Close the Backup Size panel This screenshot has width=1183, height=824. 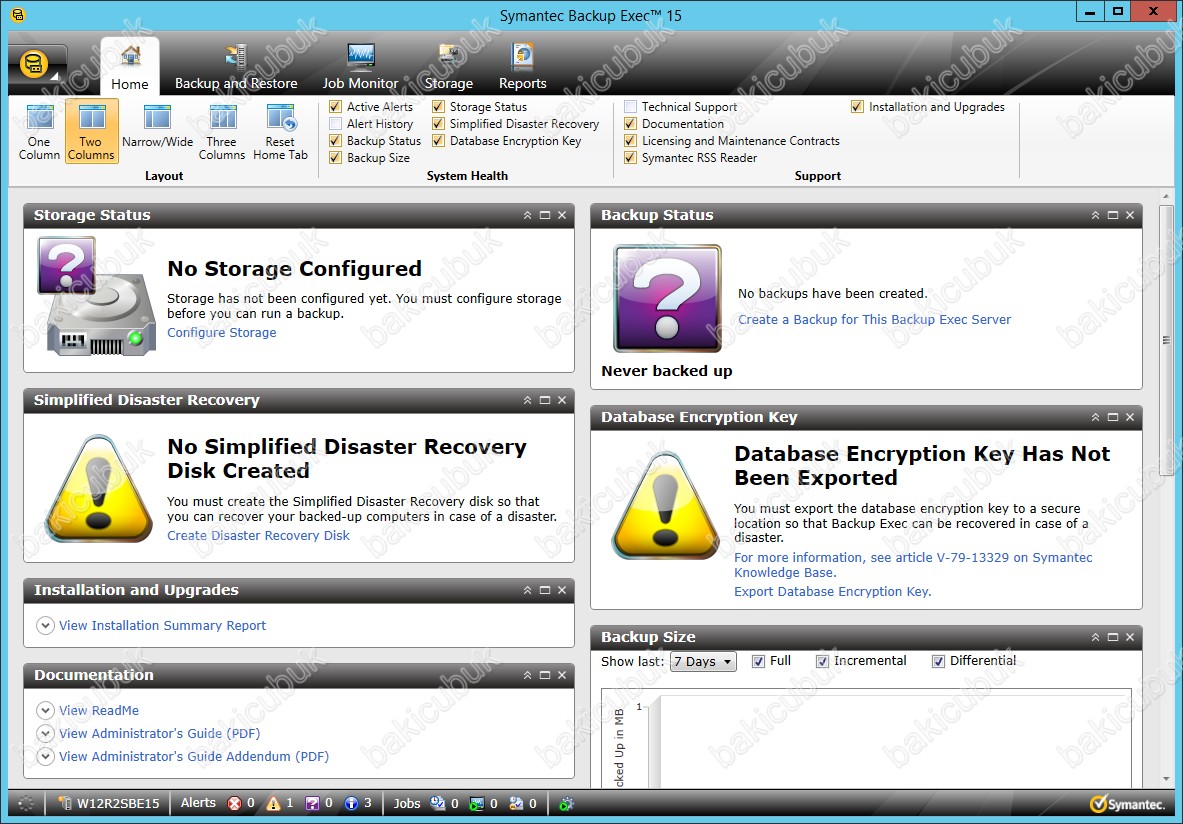coord(1130,637)
